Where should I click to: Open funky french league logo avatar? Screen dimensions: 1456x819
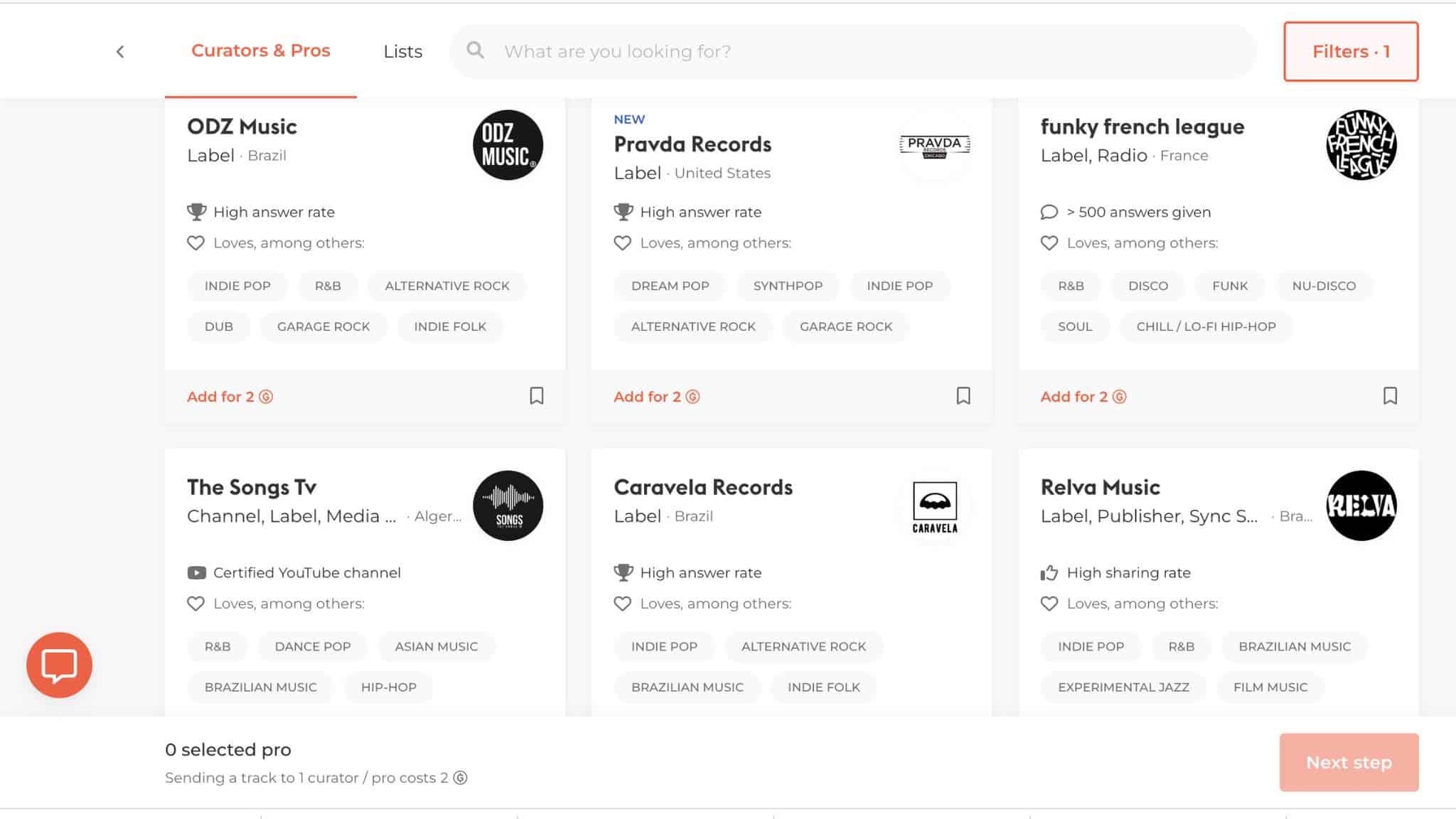point(1361,145)
